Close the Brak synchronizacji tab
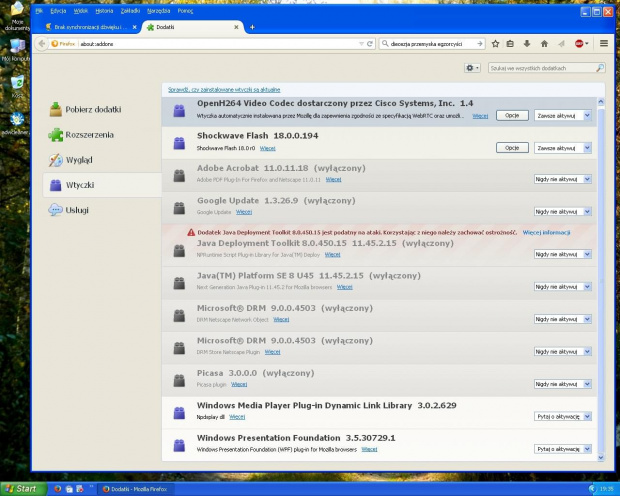620x496 pixels. click(x=134, y=27)
